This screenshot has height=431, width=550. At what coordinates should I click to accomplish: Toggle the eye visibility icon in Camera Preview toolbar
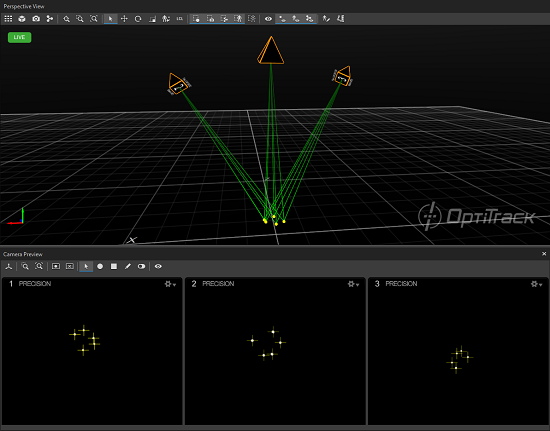[158, 267]
